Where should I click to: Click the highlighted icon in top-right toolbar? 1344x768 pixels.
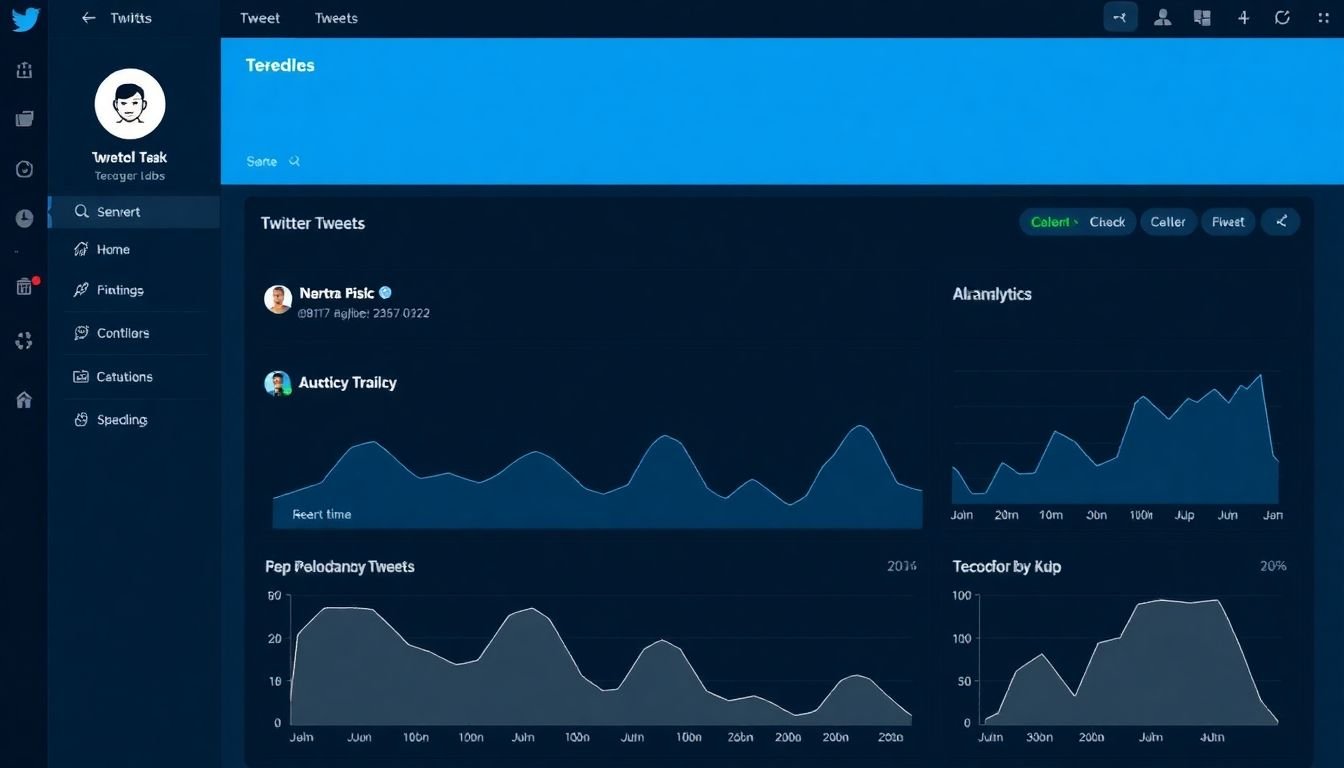tap(1120, 17)
